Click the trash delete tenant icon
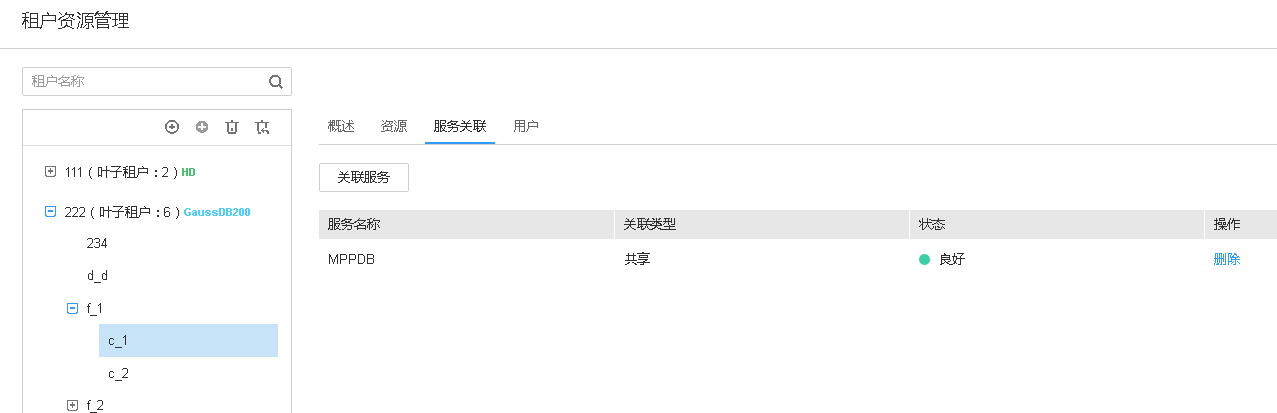The height and width of the screenshot is (413, 1277). pyautogui.click(x=232, y=127)
